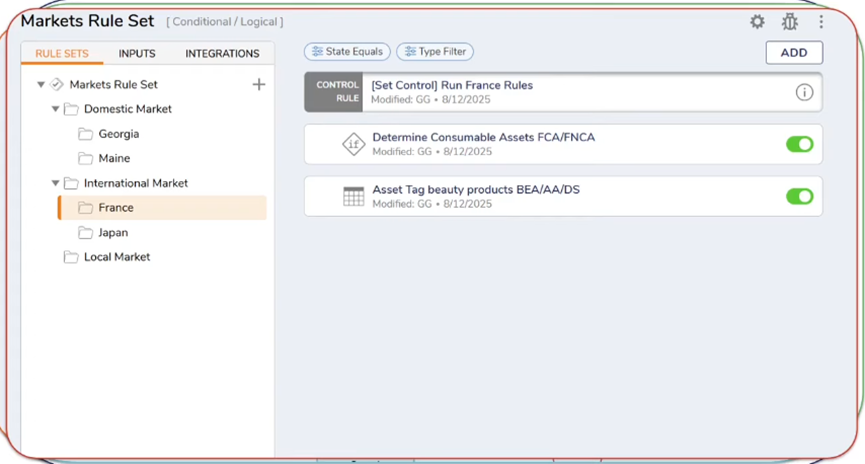Screen dimensions: 865x464
Task: Toggle off Determine Consumable Assets FCA/FNCA rule
Action: click(799, 144)
